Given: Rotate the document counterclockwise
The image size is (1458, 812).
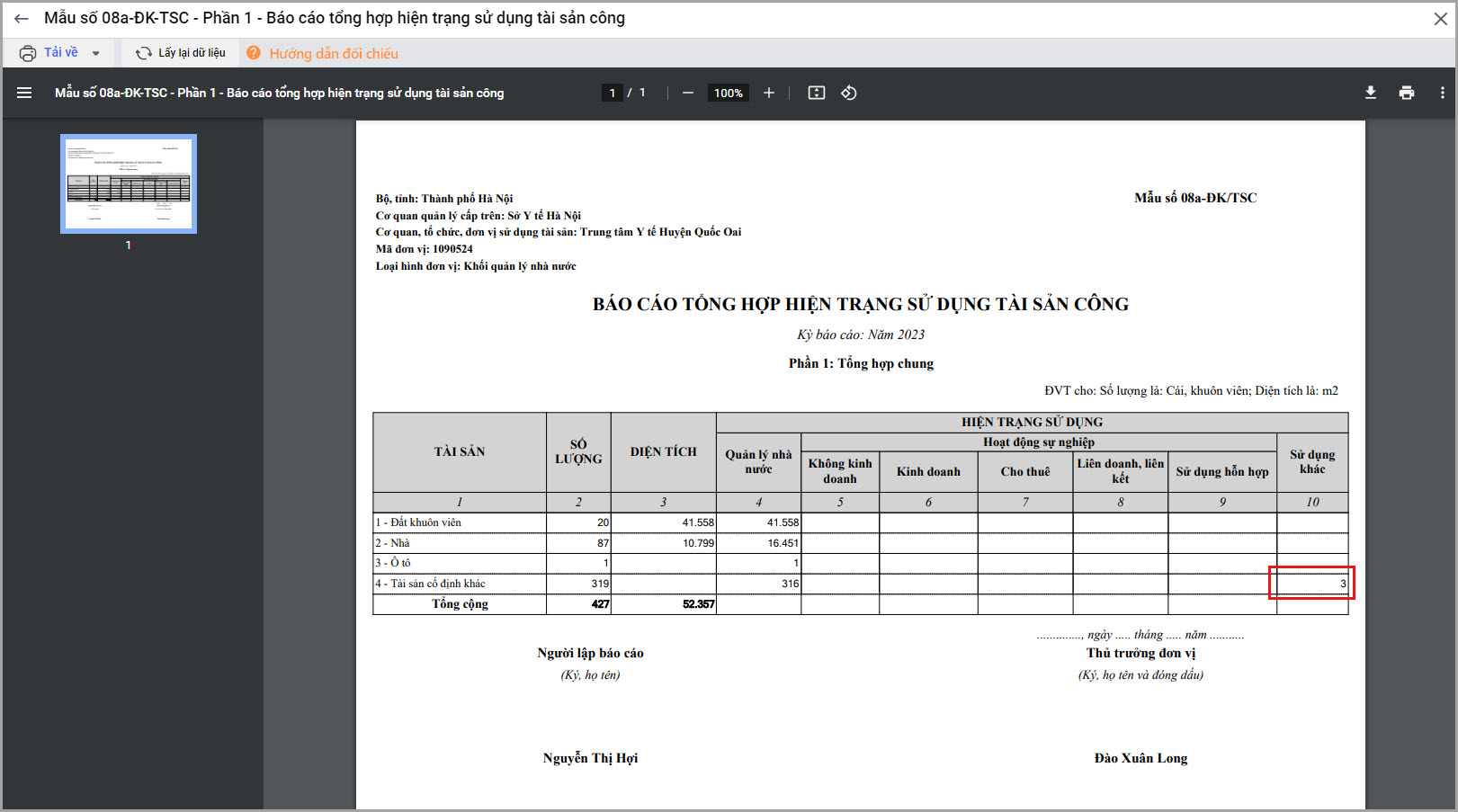Looking at the screenshot, I should [849, 93].
